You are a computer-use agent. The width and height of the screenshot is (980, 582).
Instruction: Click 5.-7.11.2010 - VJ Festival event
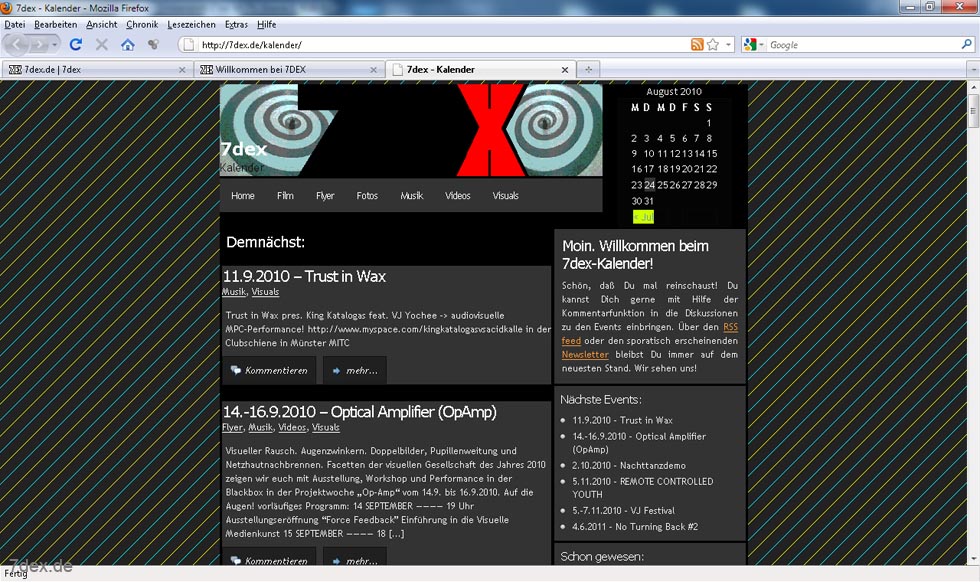pos(623,511)
